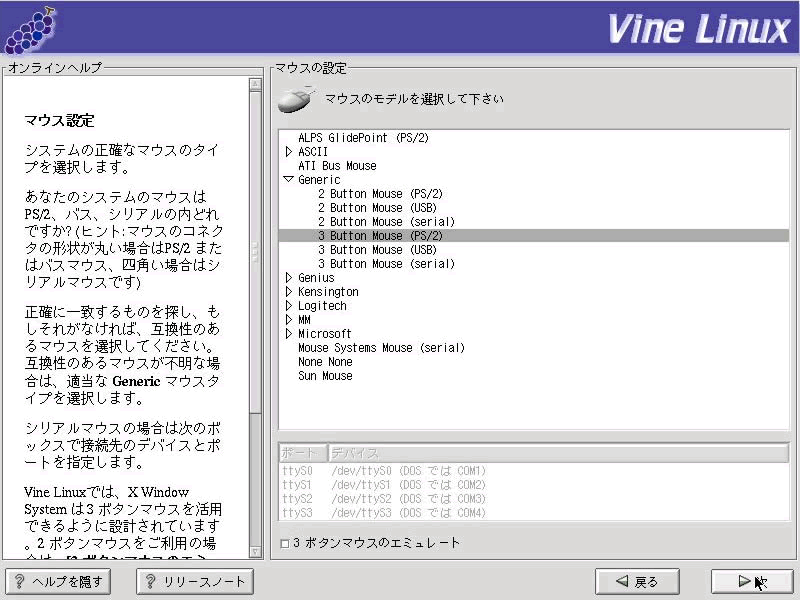Select Sun Mouse

point(325,376)
